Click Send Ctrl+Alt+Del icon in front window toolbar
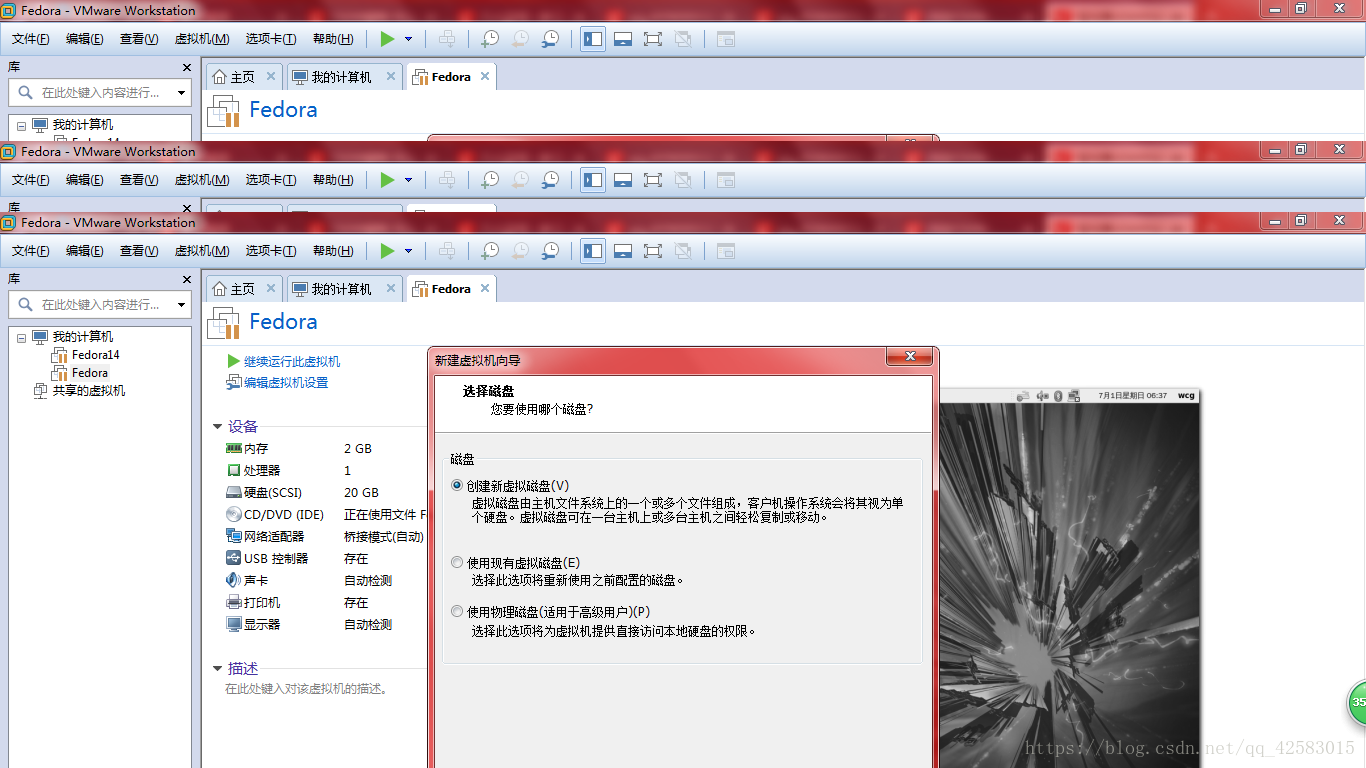Image resolution: width=1366 pixels, height=768 pixels. coord(447,251)
